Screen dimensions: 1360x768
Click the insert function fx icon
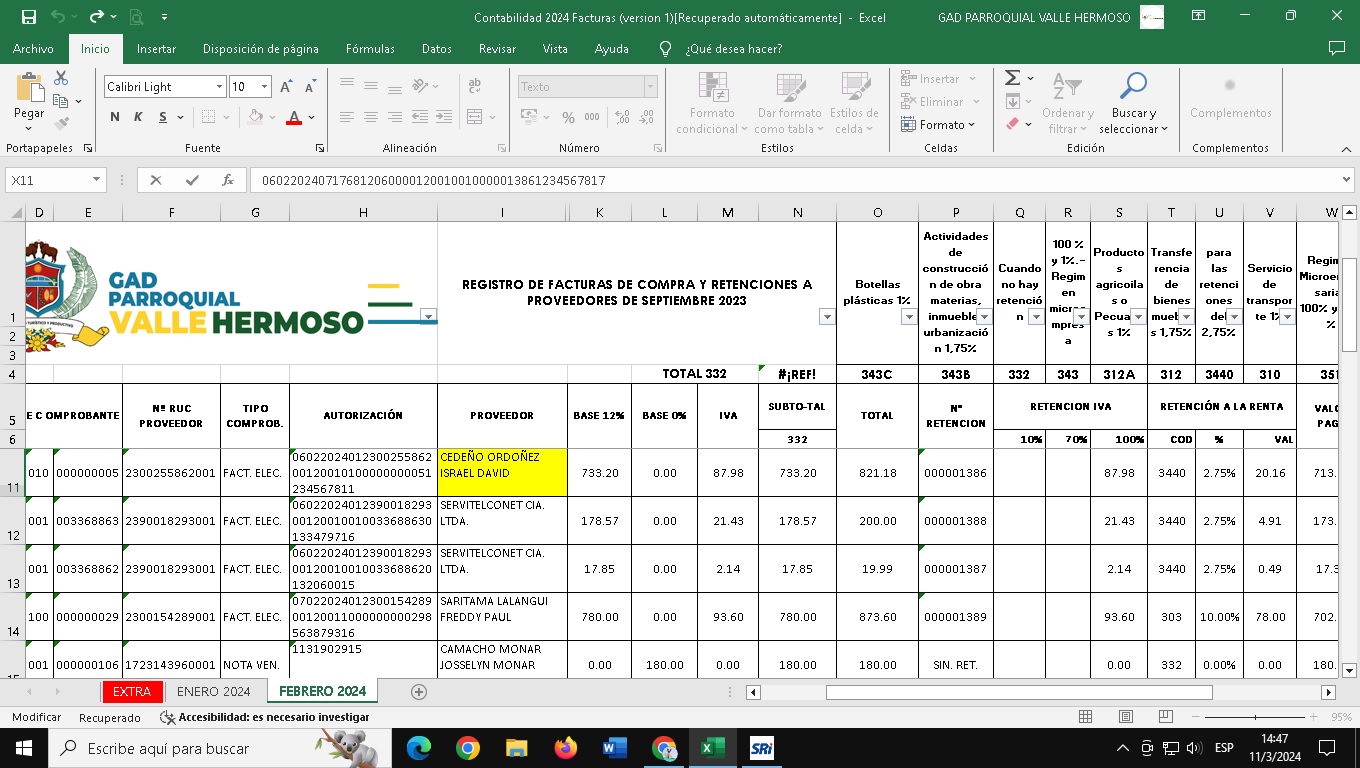228,181
